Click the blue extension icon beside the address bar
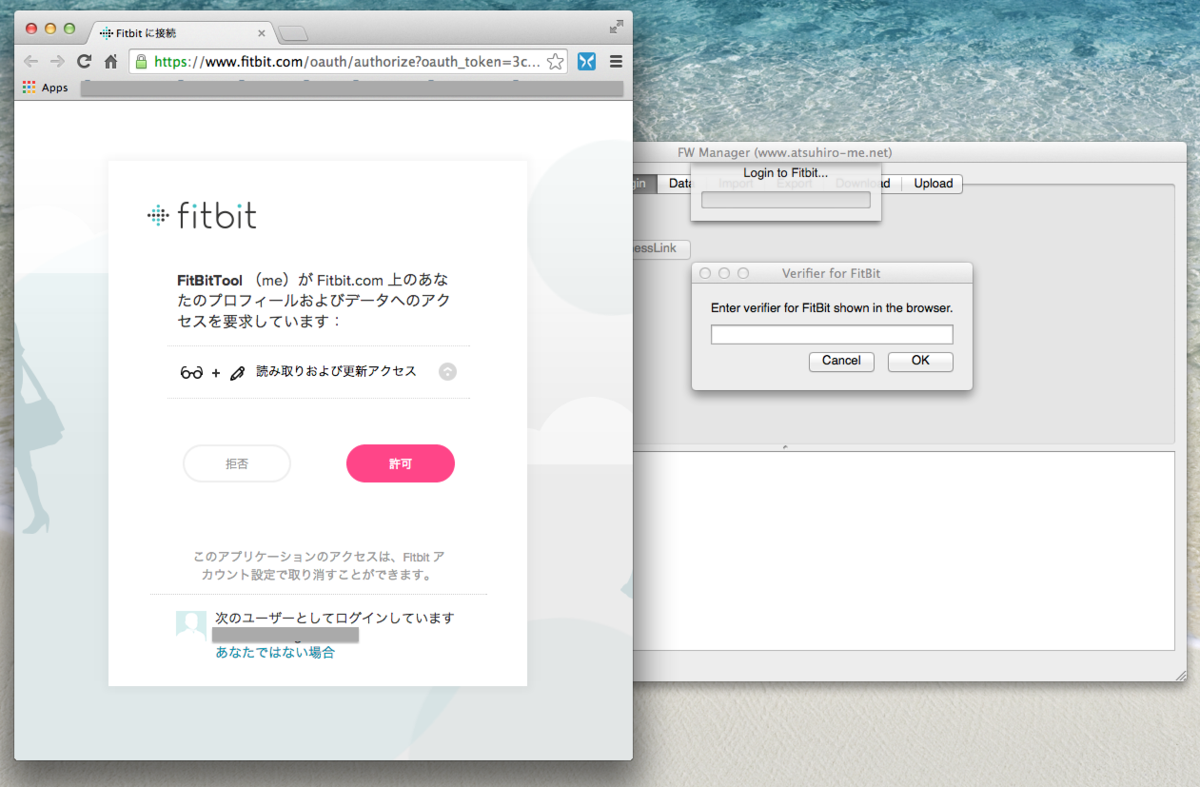The image size is (1200, 787). (x=587, y=61)
